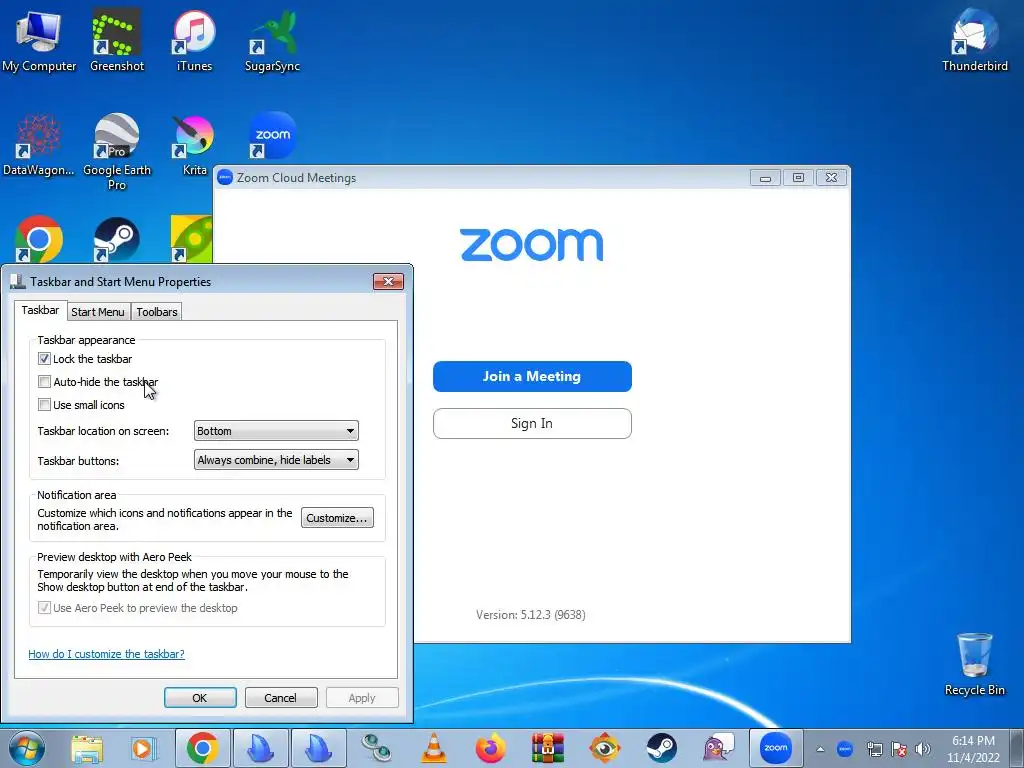Confirm the dialog with OK
The image size is (1024, 768).
[200, 697]
